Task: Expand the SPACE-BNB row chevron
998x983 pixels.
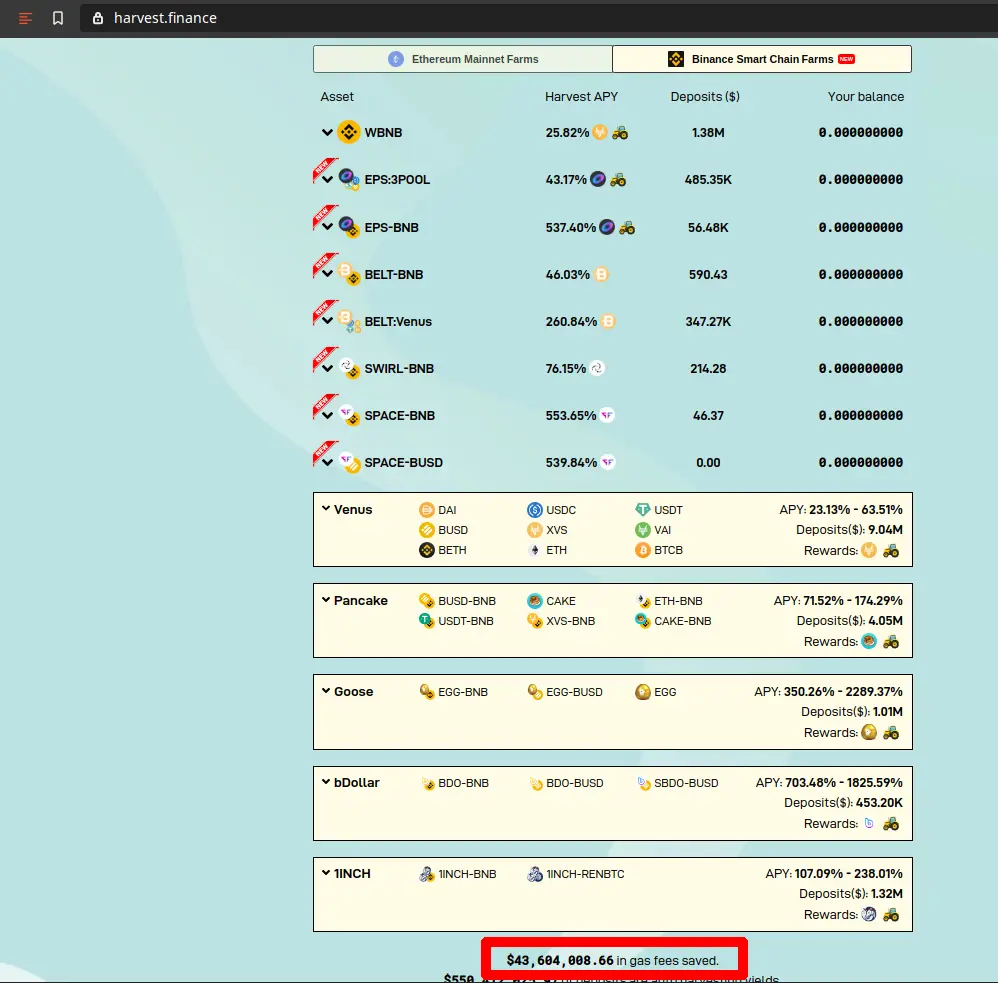Action: click(x=327, y=416)
